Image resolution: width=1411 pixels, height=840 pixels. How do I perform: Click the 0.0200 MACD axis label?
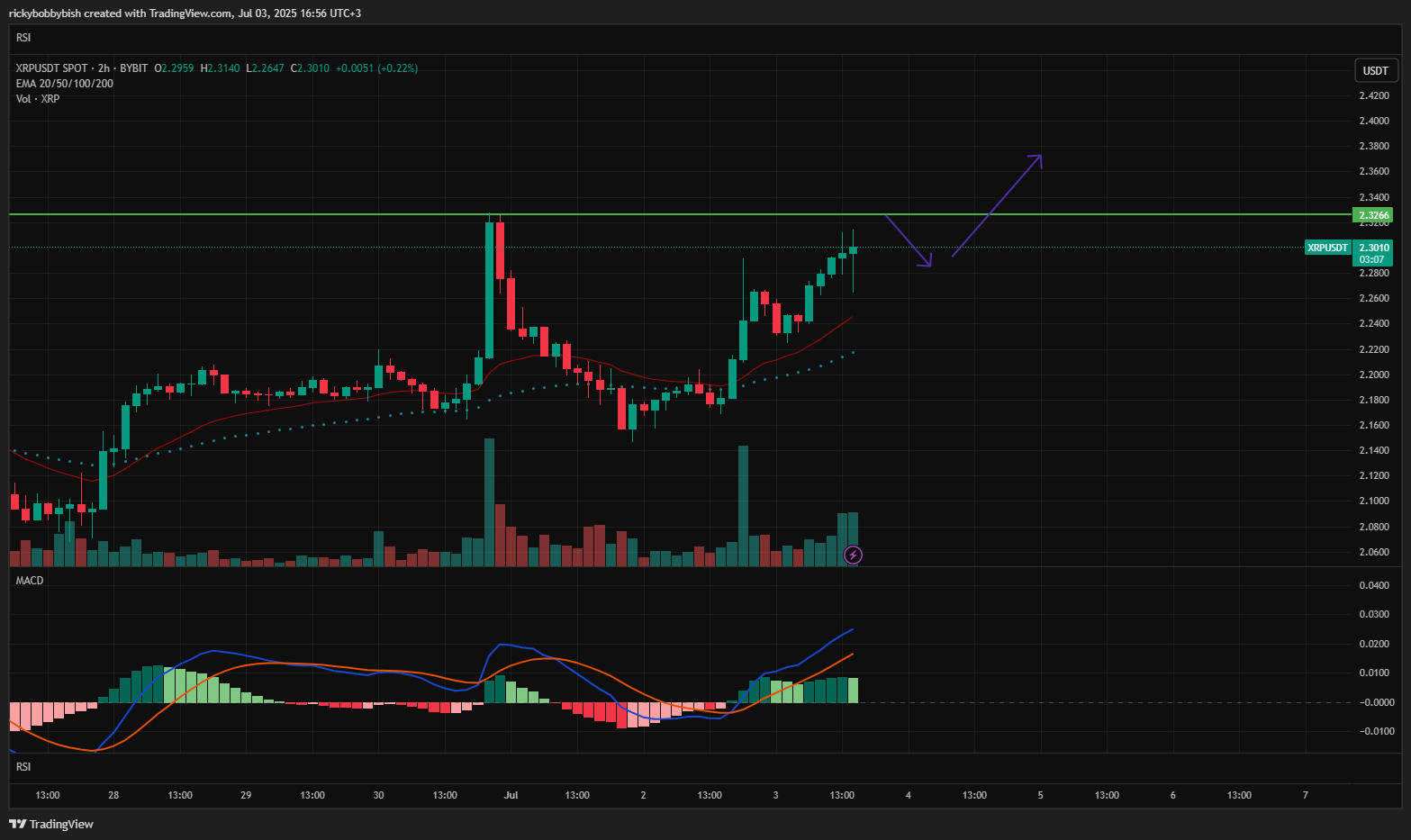pyautogui.click(x=1373, y=644)
